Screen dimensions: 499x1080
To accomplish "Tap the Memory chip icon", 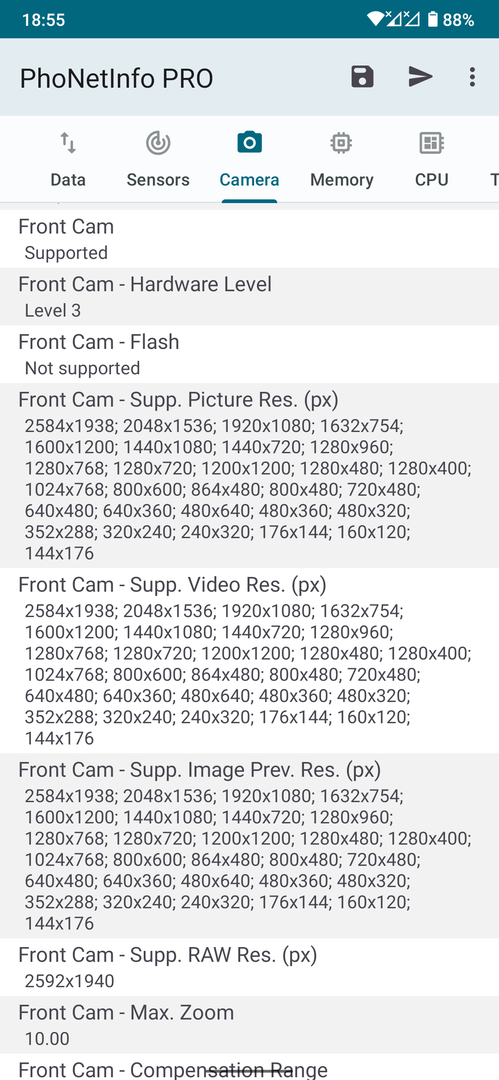I will point(341,143).
